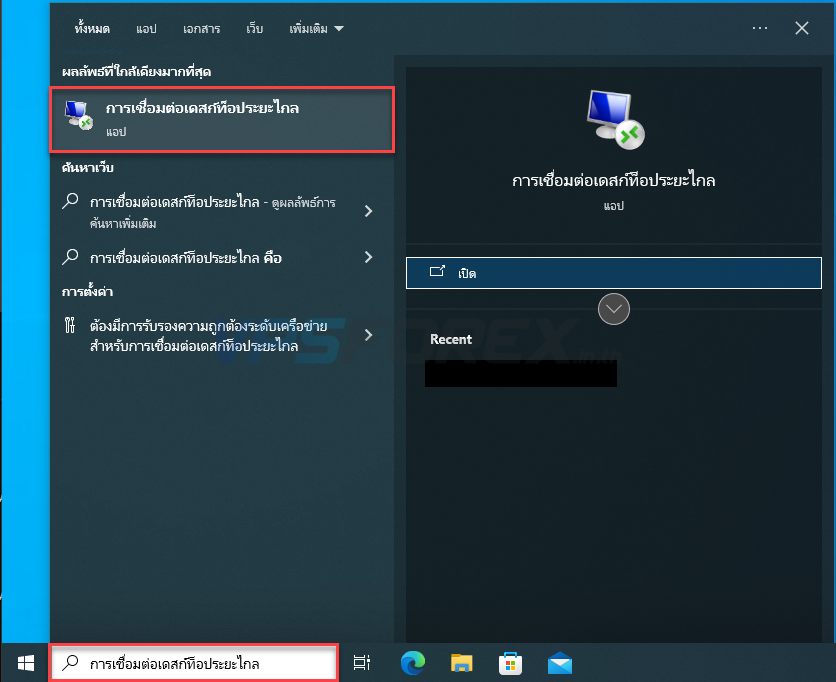
Task: Click the taskbar search input box
Action: [x=195, y=663]
